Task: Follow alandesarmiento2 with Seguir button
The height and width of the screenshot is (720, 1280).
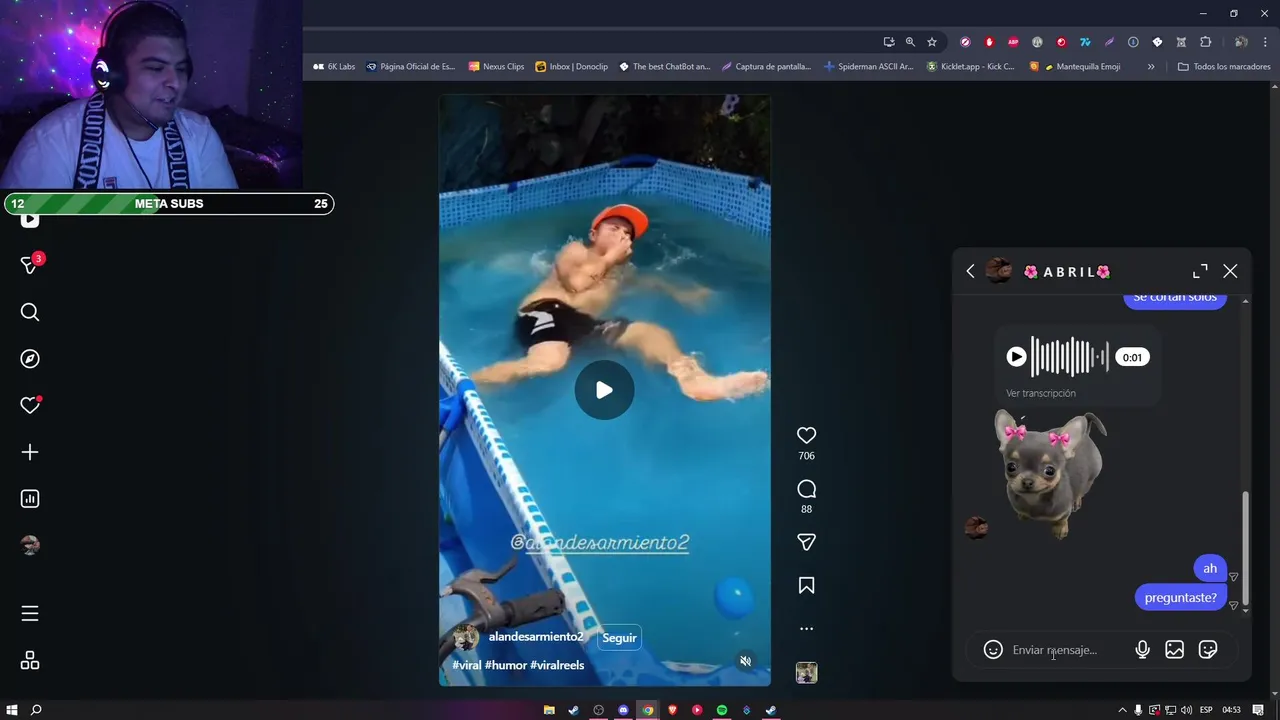Action: click(x=619, y=638)
